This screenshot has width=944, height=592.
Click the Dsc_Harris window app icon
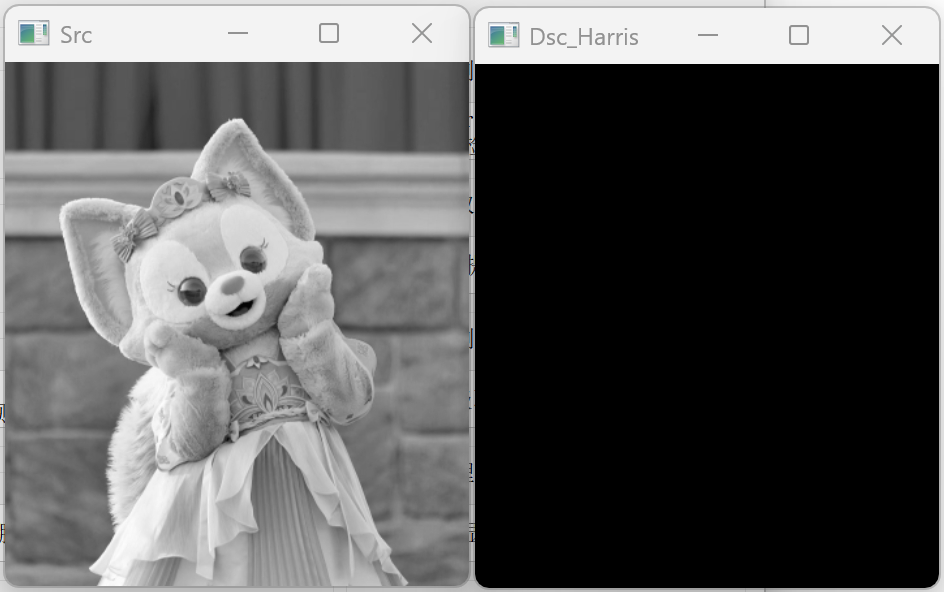coord(503,35)
